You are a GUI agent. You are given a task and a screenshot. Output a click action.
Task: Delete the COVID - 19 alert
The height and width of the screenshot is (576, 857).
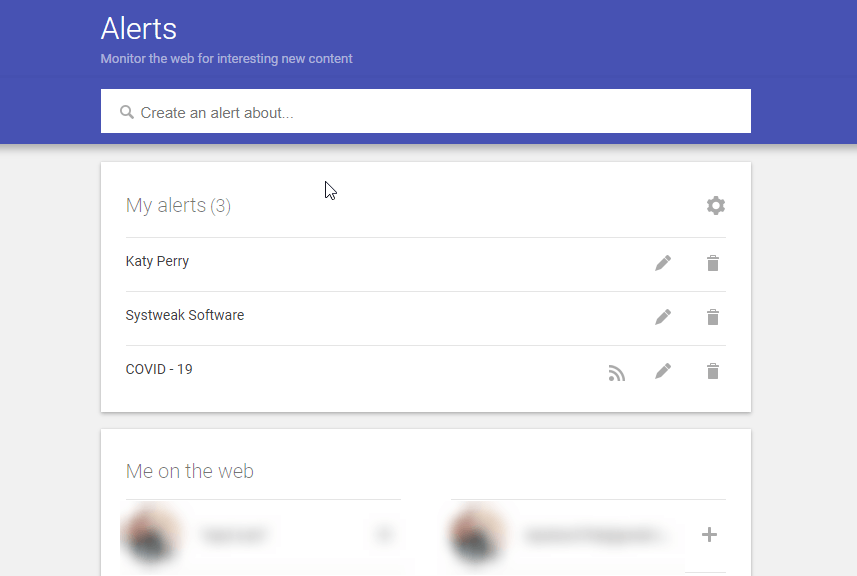713,371
